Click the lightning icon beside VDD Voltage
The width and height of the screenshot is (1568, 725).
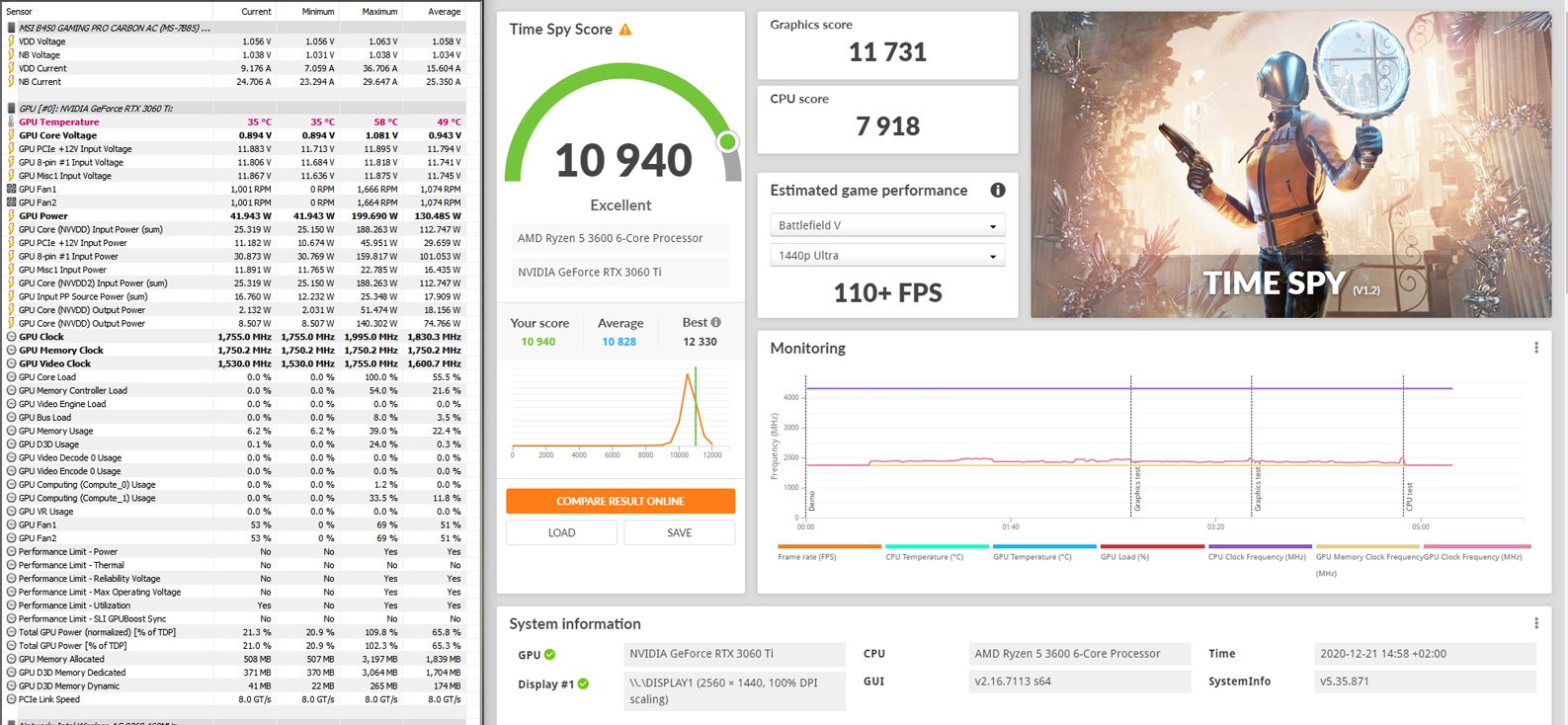click(x=11, y=41)
